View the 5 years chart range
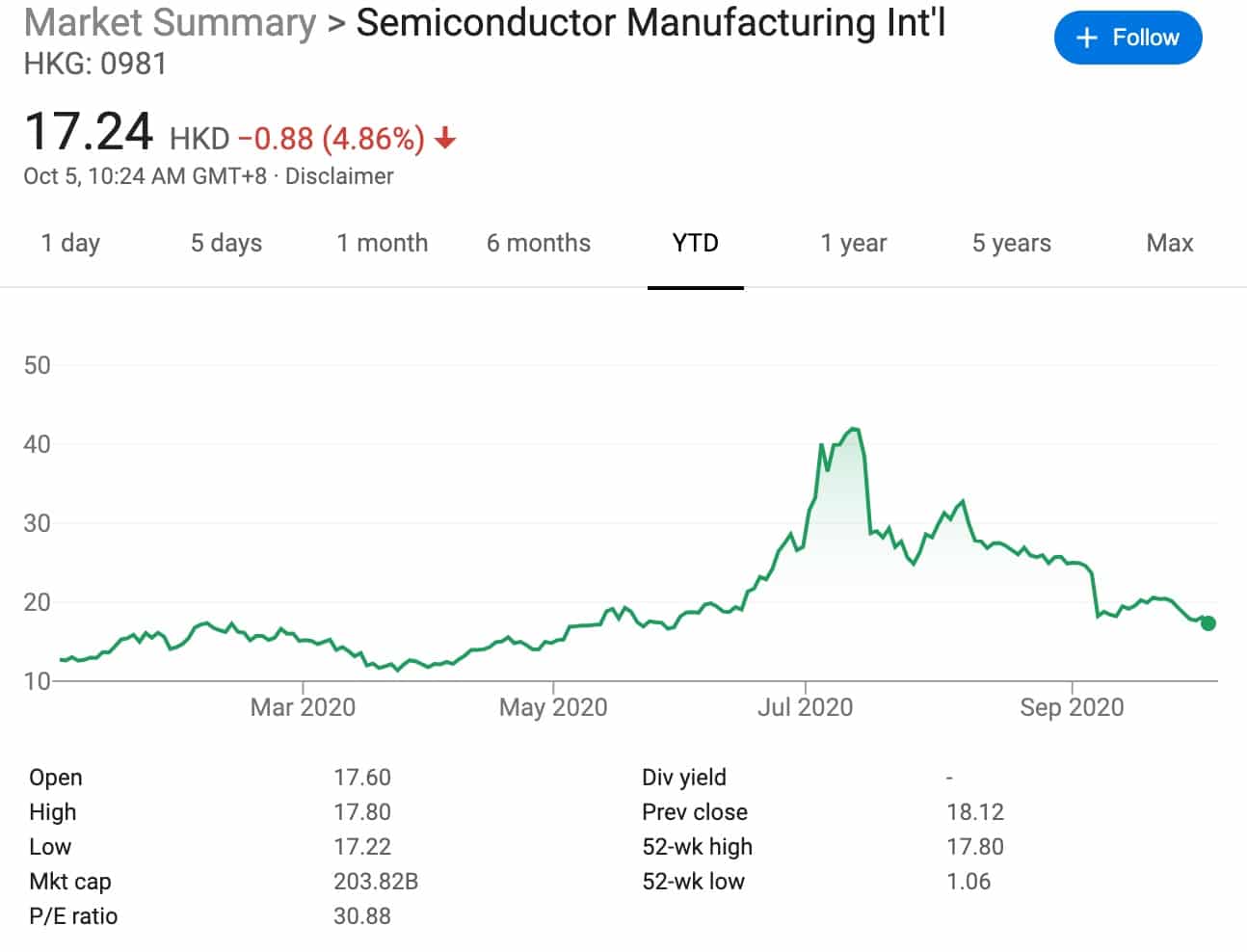The height and width of the screenshot is (952, 1247). tap(1011, 243)
